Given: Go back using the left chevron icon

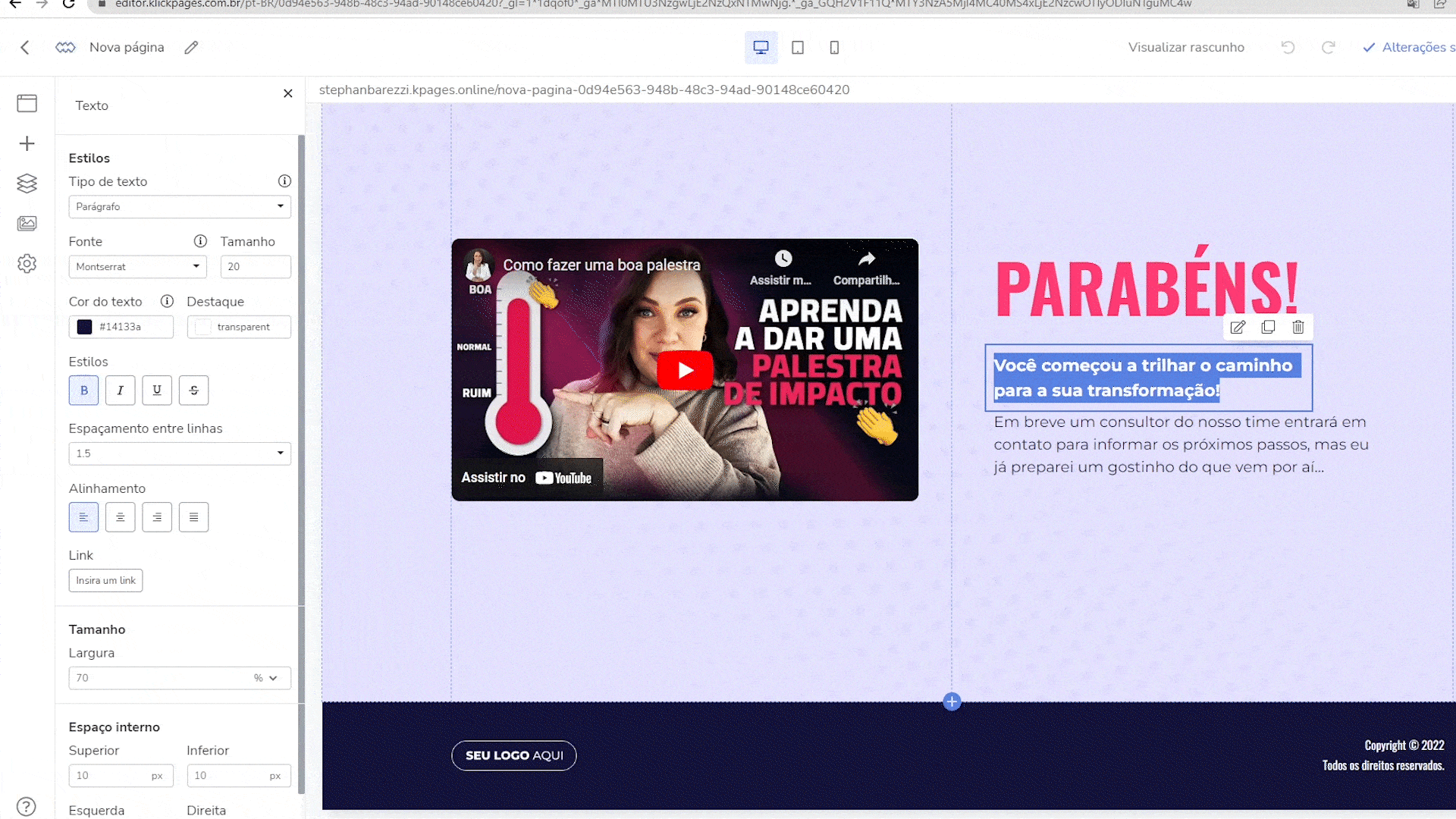Looking at the screenshot, I should pos(25,47).
